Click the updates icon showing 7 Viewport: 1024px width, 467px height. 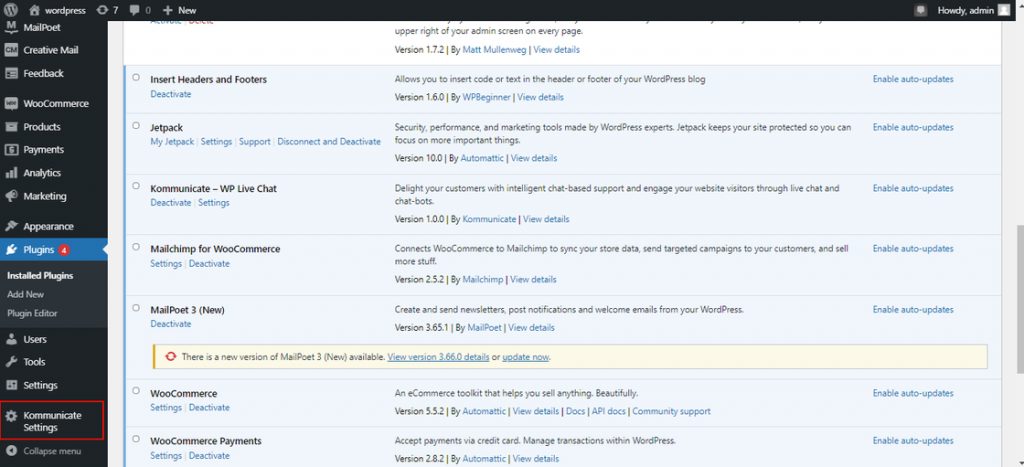[103, 10]
